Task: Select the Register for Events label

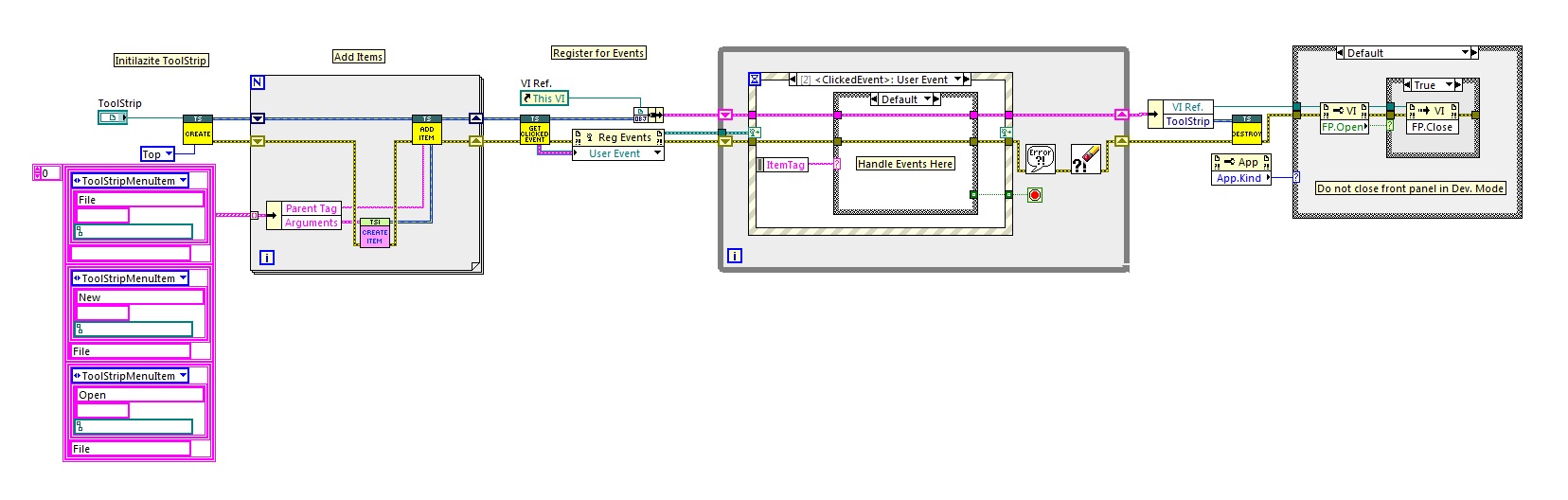Action: 598,53
